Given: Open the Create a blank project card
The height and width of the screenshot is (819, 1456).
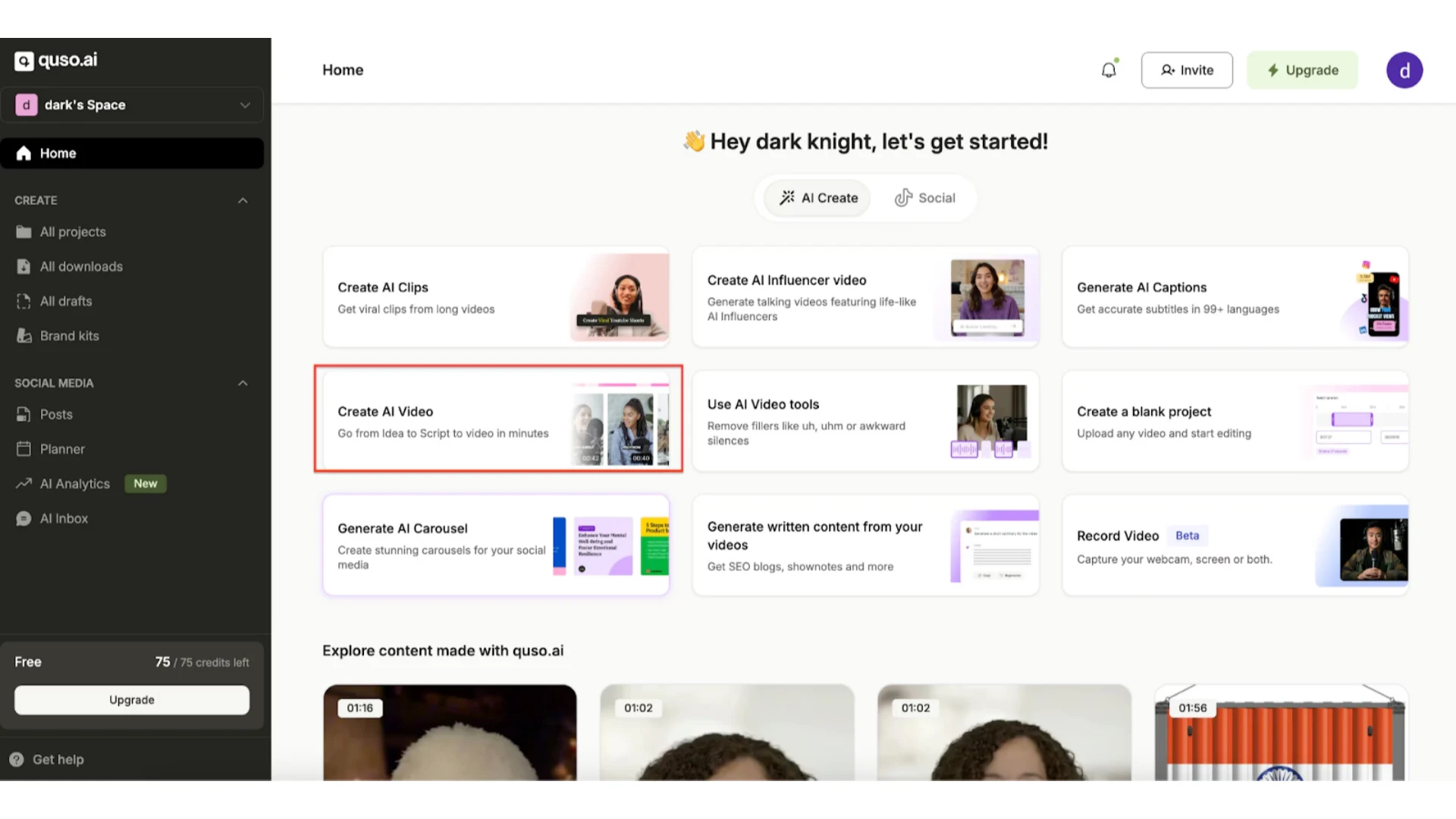Looking at the screenshot, I should (1235, 421).
